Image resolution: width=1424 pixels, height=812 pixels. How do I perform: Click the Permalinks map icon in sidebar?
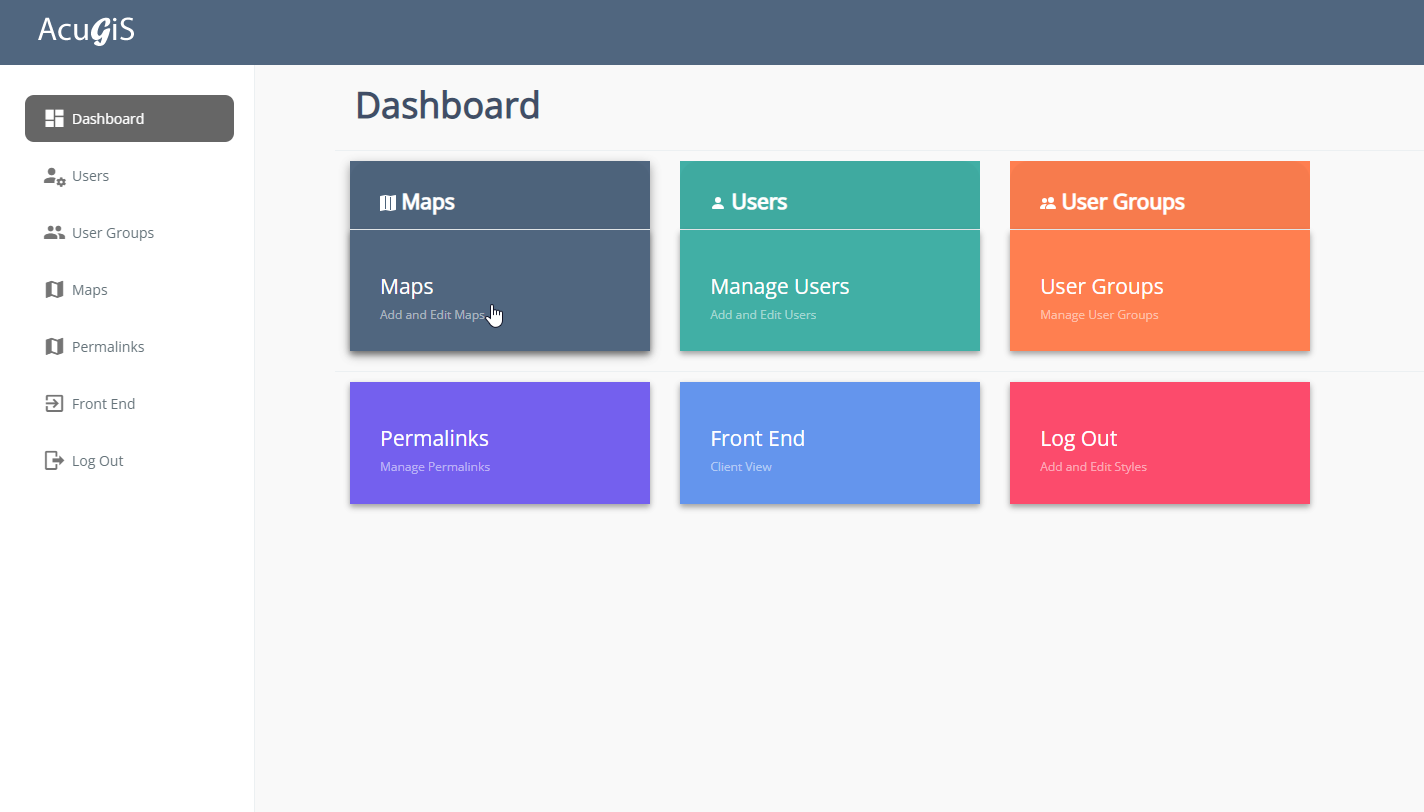(54, 347)
